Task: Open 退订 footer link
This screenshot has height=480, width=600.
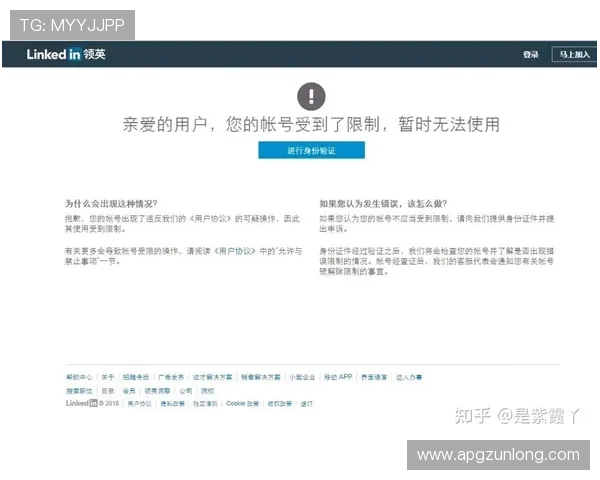Action: pyautogui.click(x=307, y=404)
